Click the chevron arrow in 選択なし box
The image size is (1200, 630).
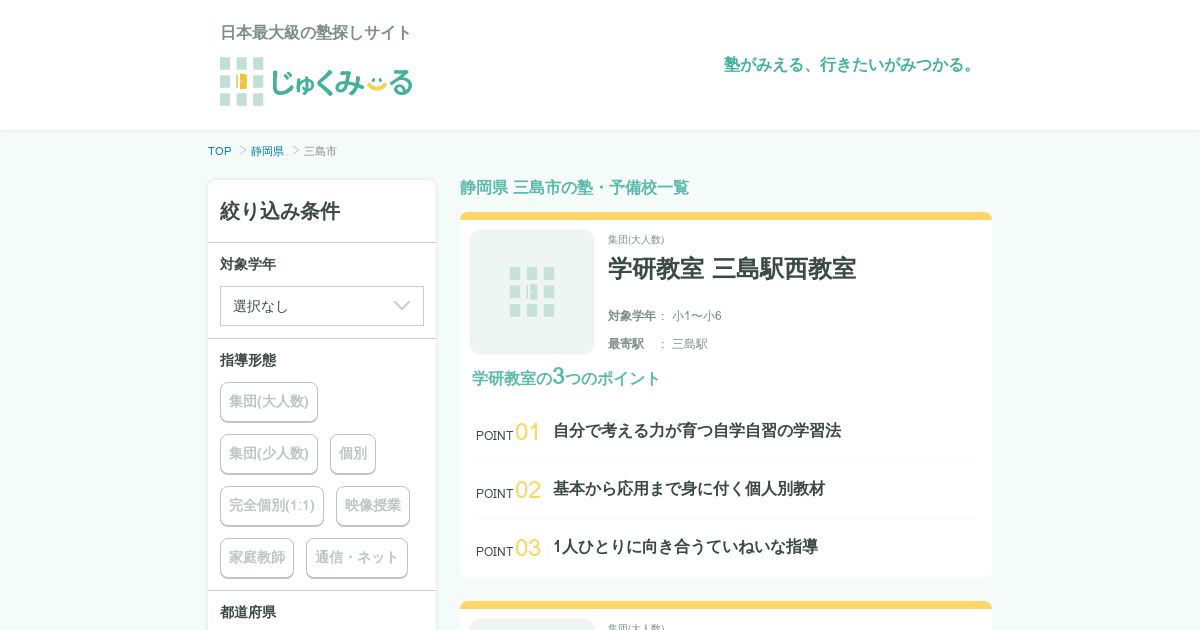[402, 306]
